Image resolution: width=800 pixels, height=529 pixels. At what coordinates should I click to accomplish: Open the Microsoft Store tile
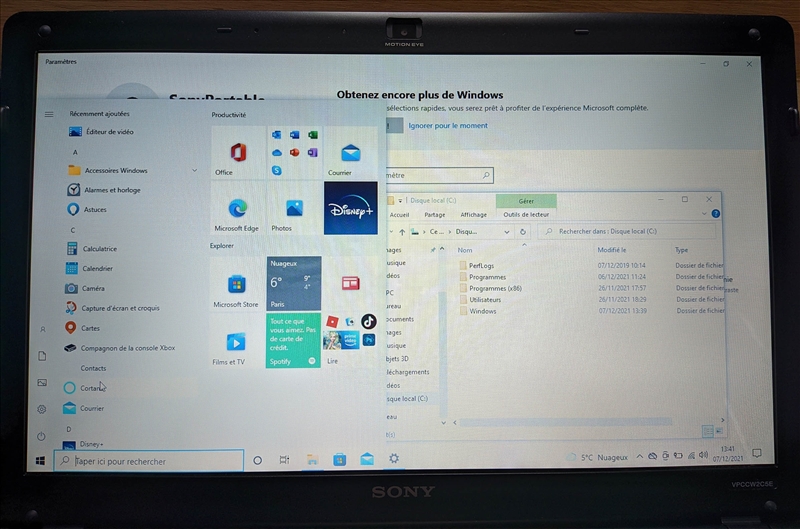click(x=237, y=284)
